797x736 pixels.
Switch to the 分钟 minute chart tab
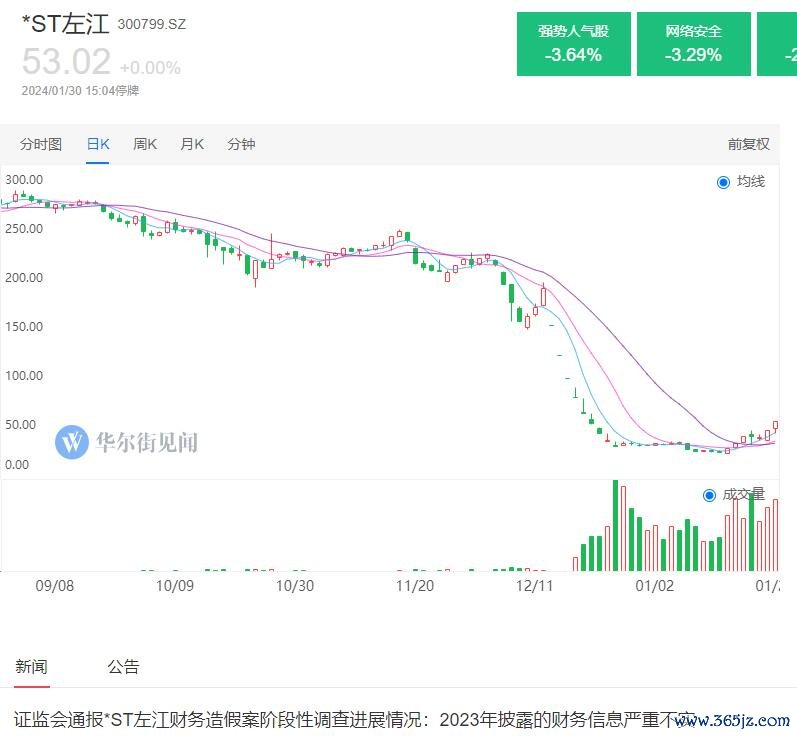241,144
